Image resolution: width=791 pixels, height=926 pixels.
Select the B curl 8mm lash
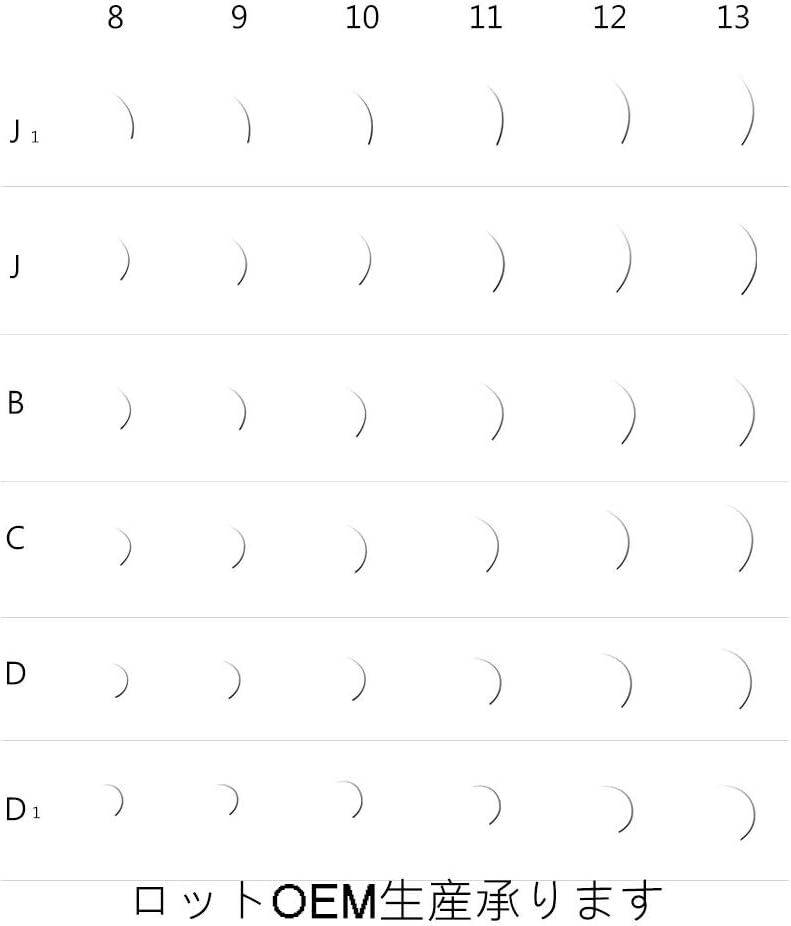(124, 408)
